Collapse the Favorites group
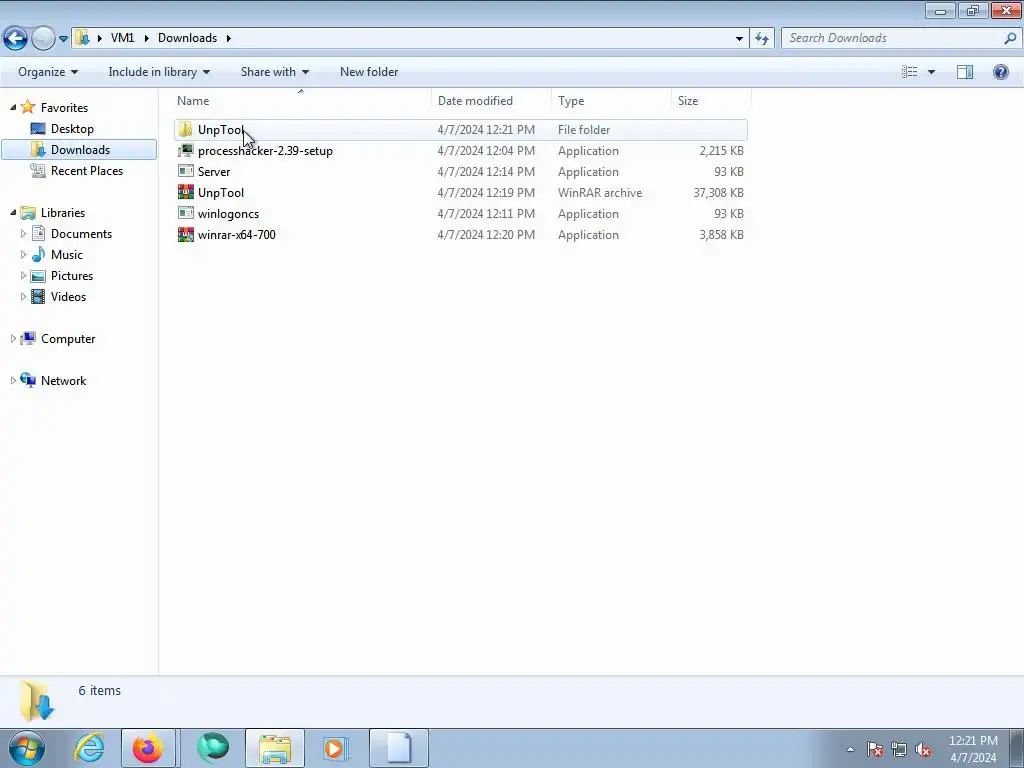Screen dimensions: 1024x768 coord(13,107)
